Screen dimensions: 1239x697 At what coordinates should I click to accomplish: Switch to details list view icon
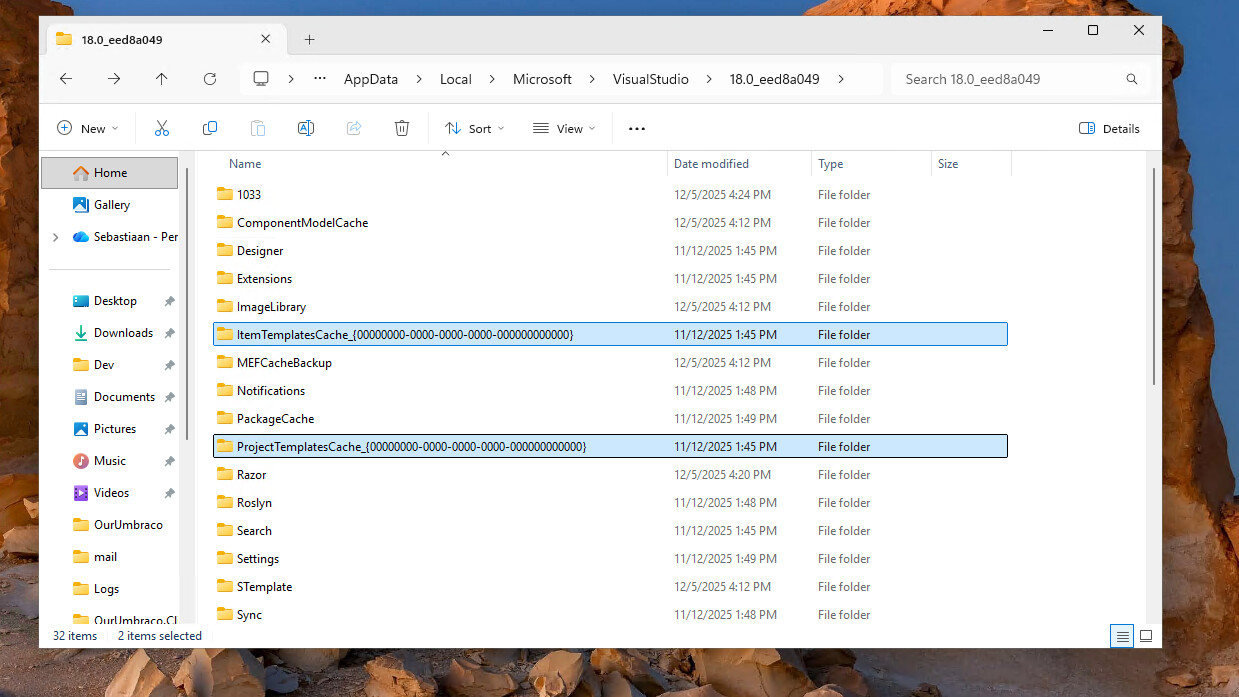coord(1122,636)
